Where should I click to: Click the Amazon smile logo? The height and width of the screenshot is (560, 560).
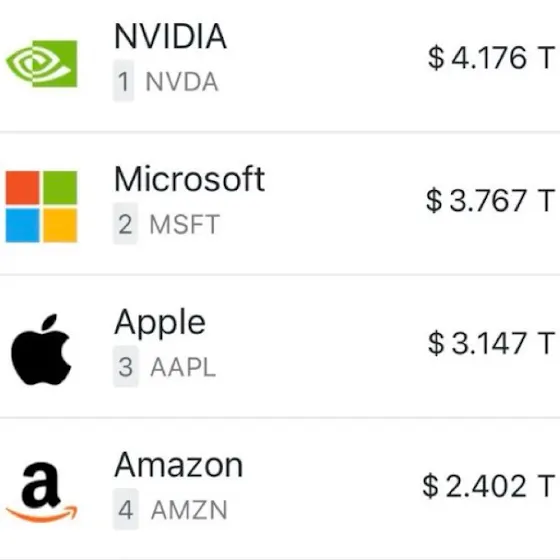pos(41,492)
